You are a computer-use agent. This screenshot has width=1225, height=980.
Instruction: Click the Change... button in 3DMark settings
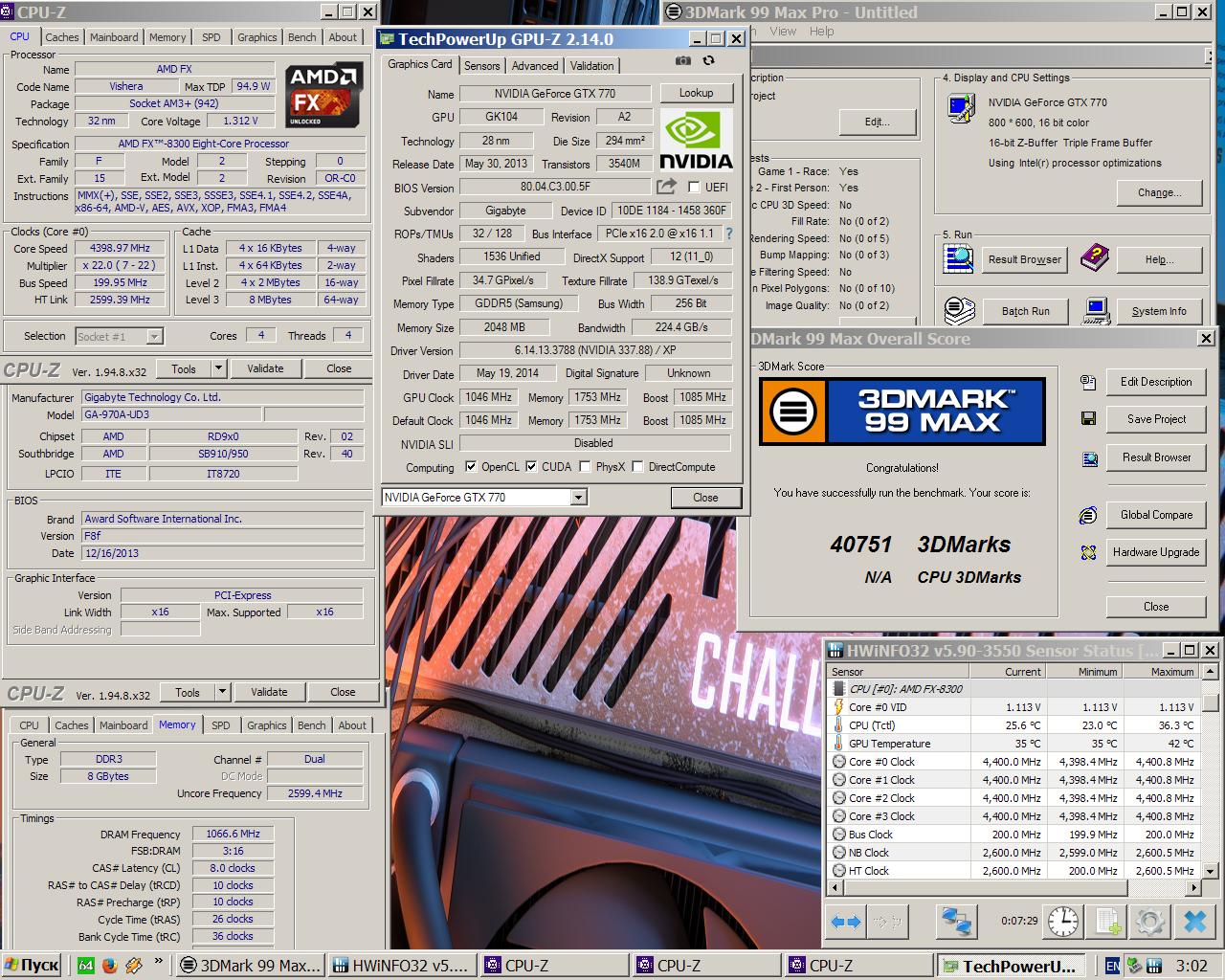[1159, 192]
